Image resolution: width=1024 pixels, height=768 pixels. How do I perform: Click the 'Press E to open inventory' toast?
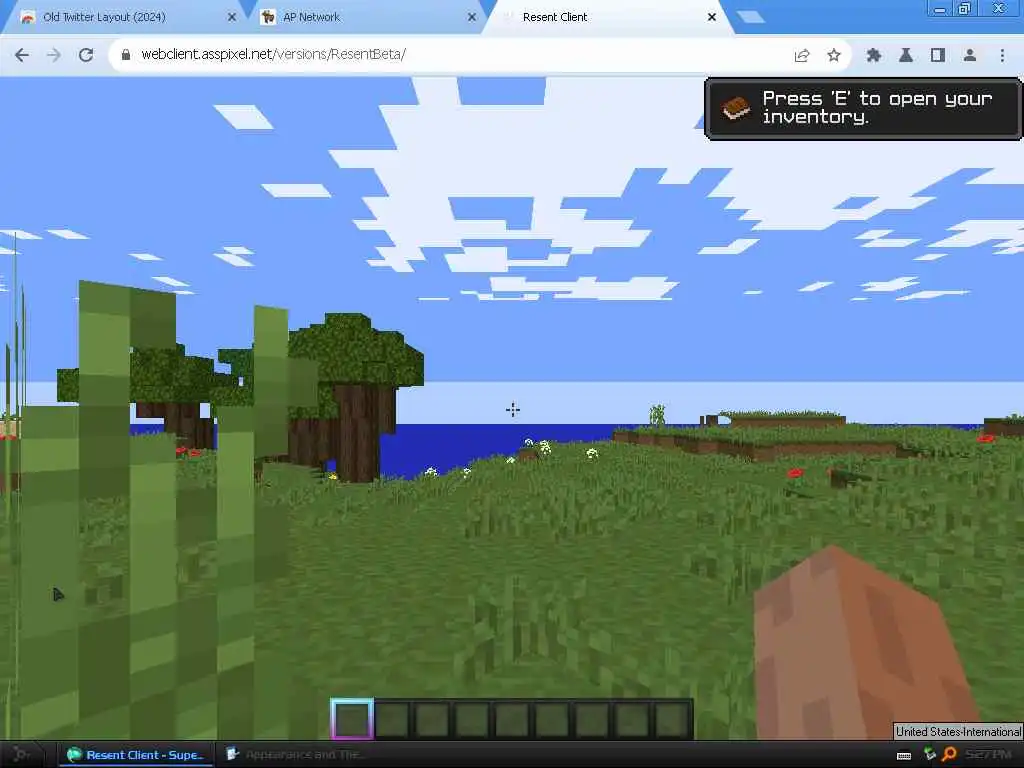point(863,108)
